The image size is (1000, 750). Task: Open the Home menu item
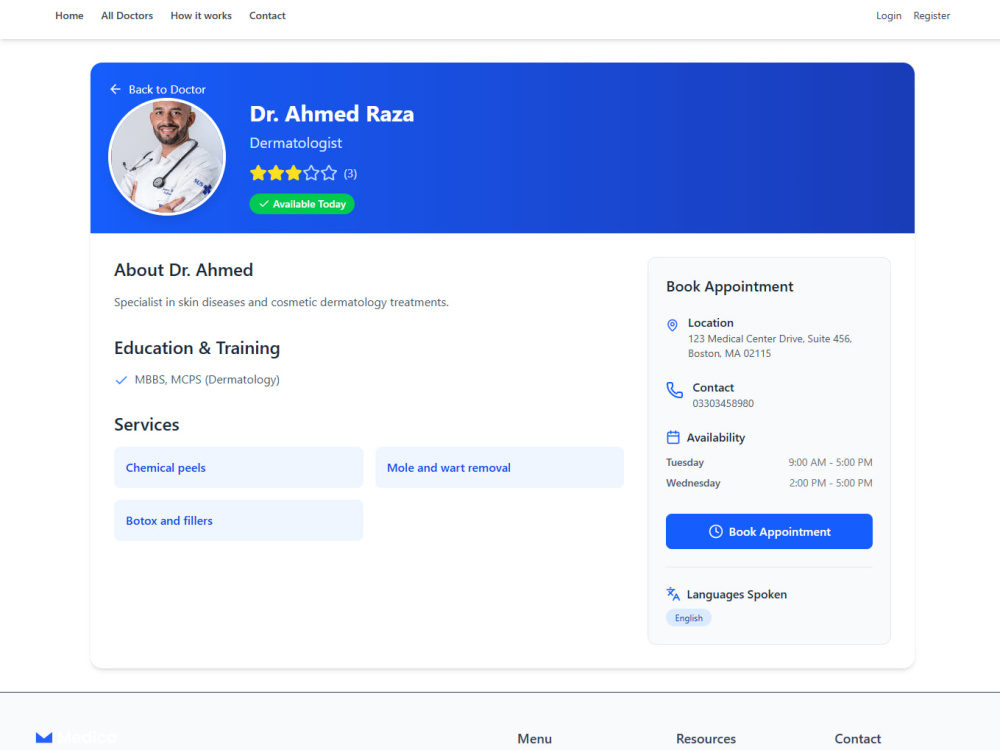click(69, 15)
